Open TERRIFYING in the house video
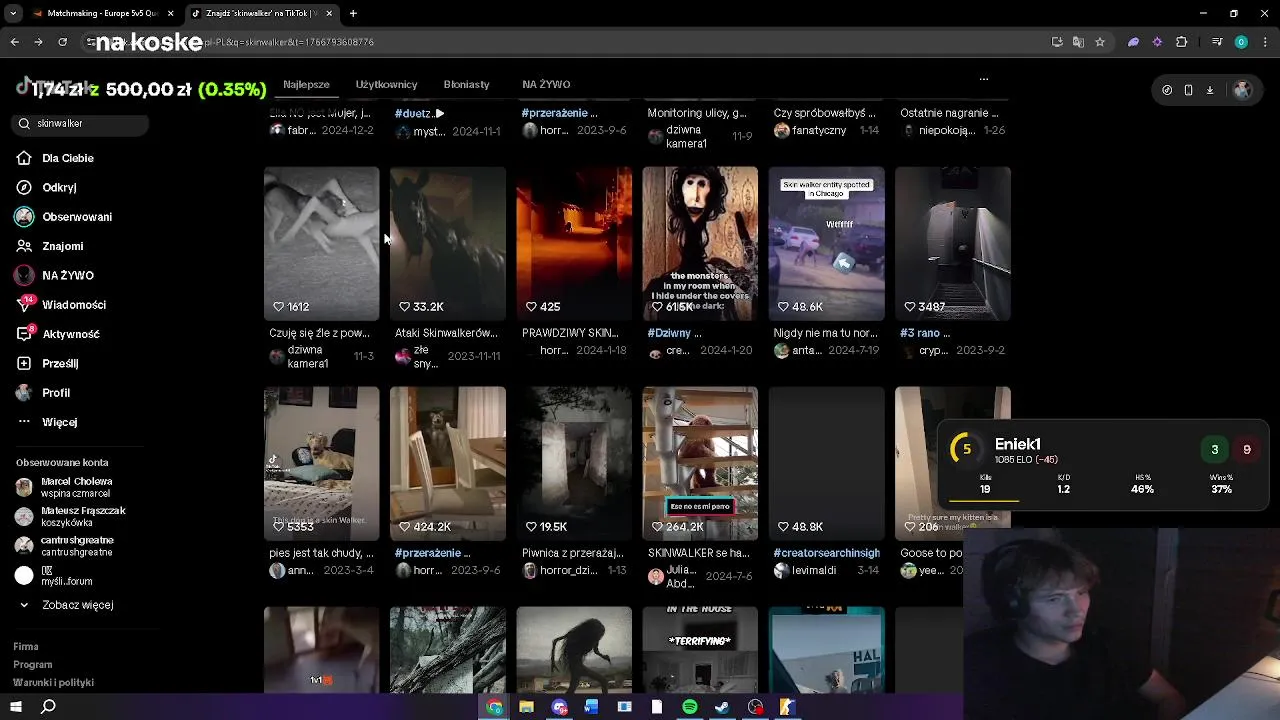 (700, 649)
